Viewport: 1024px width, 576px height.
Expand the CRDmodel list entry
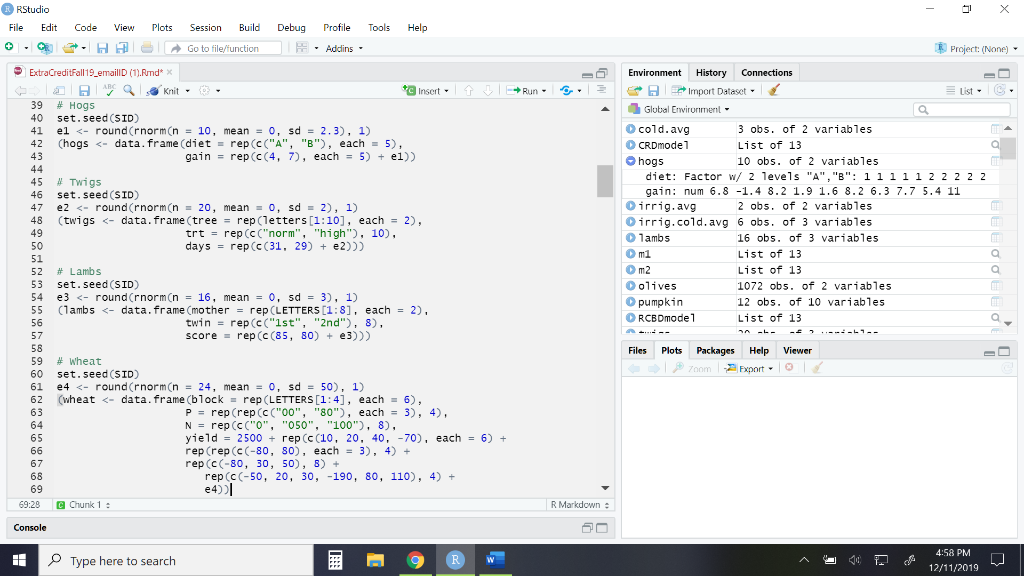(630, 145)
